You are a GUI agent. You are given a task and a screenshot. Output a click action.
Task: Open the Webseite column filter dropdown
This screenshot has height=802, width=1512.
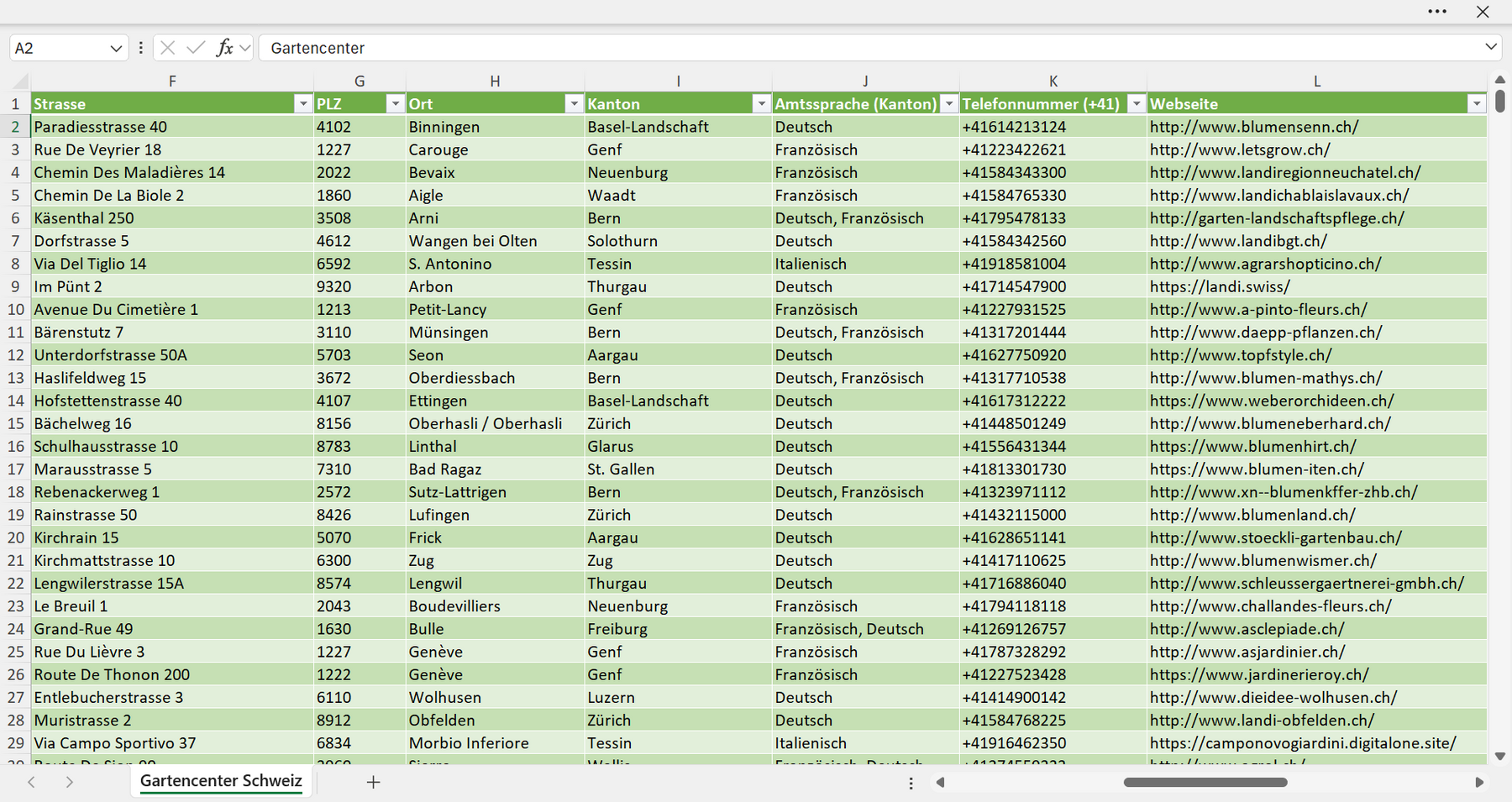click(1476, 103)
